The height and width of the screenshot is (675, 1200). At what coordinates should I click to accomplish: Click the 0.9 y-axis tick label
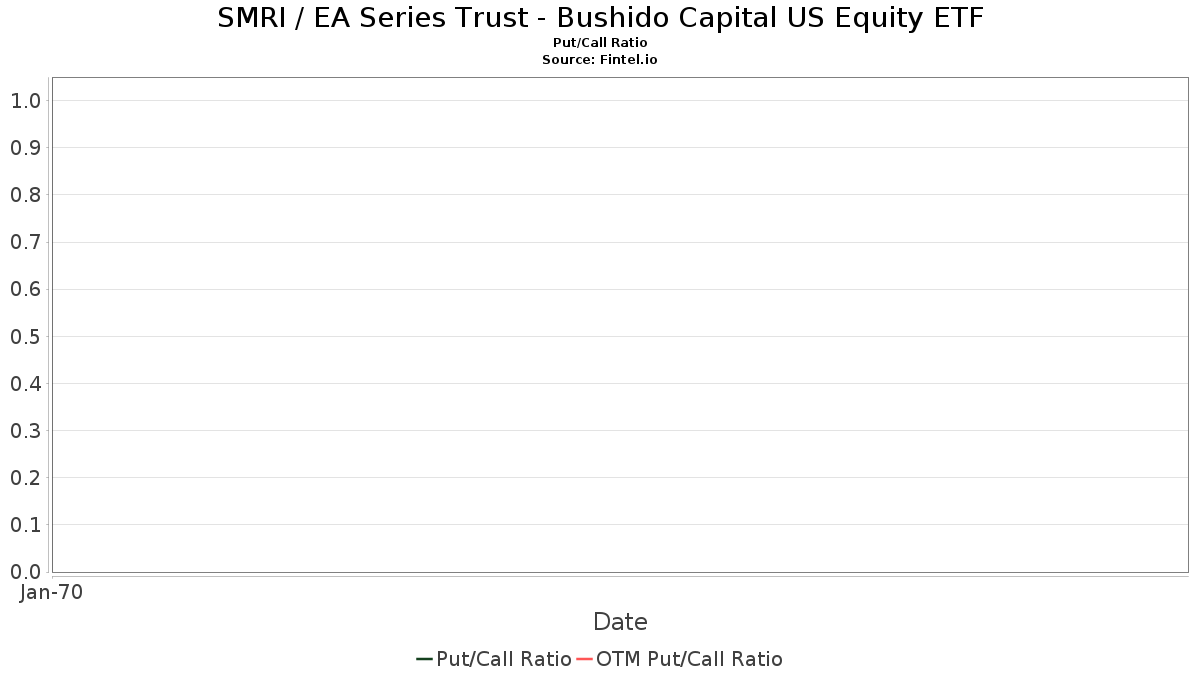point(26,147)
